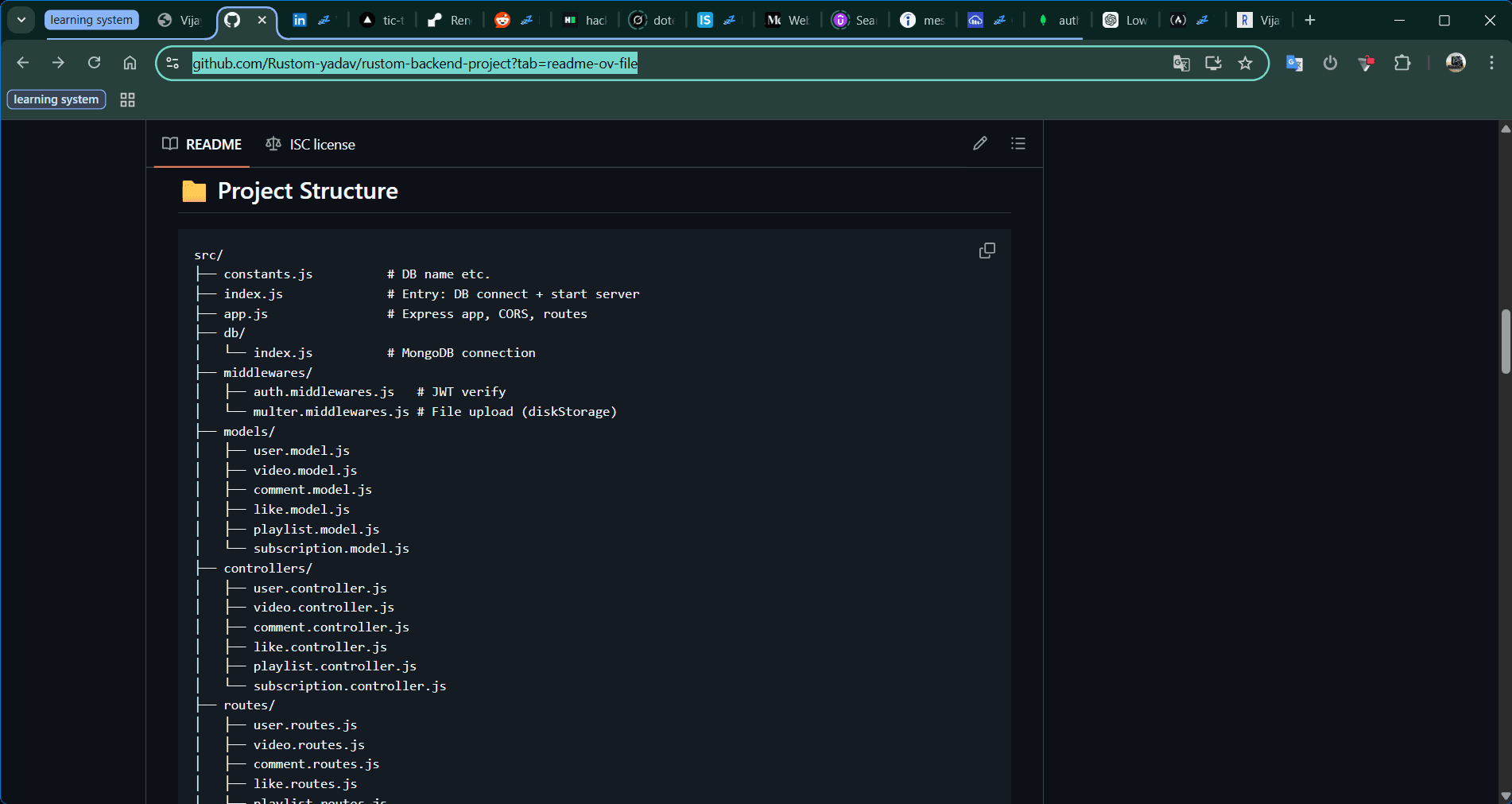Click the install app icon in address bar
Image resolution: width=1512 pixels, height=804 pixels.
pyautogui.click(x=1213, y=63)
